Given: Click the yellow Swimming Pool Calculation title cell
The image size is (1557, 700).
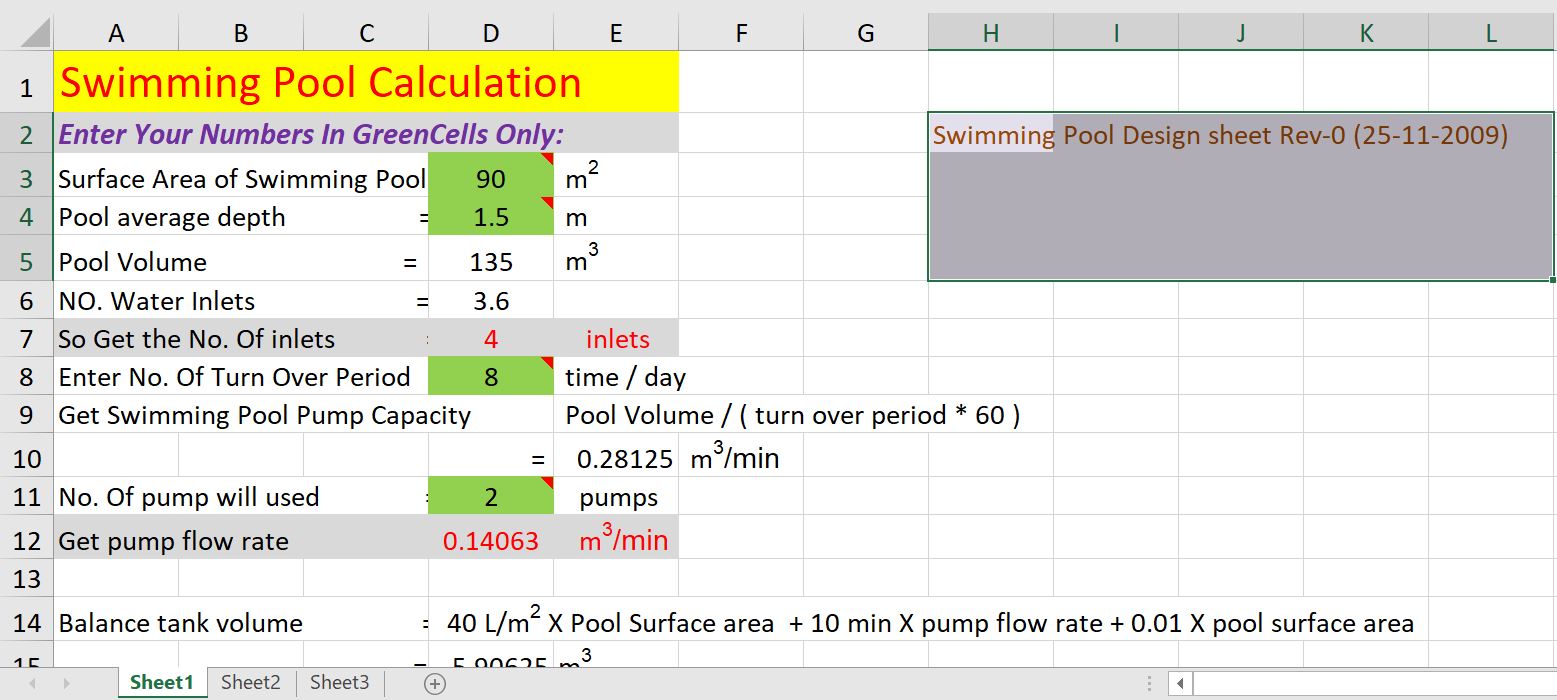Looking at the screenshot, I should click(x=320, y=82).
